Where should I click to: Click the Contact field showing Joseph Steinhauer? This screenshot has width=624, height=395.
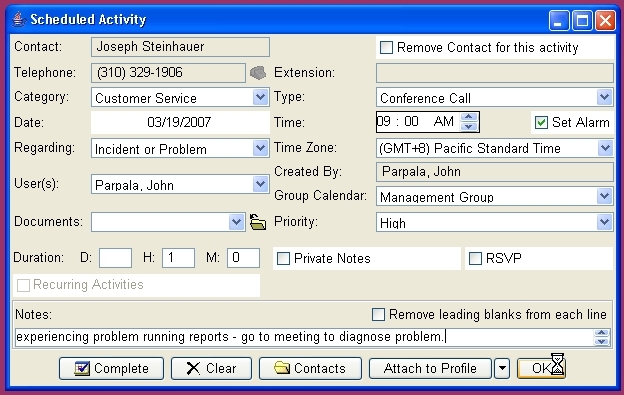pyautogui.click(x=180, y=47)
